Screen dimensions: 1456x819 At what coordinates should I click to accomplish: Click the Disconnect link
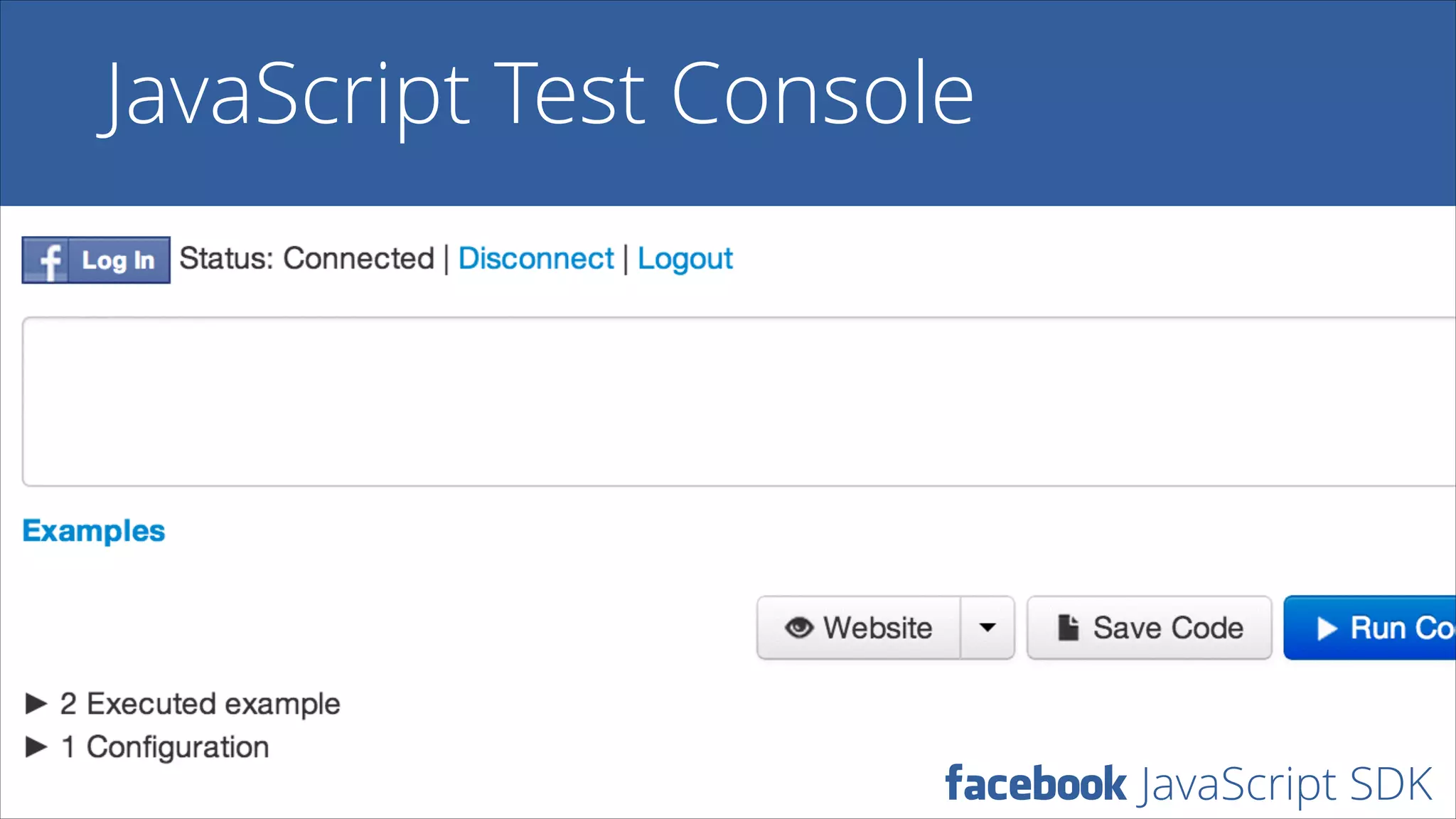pos(535,259)
